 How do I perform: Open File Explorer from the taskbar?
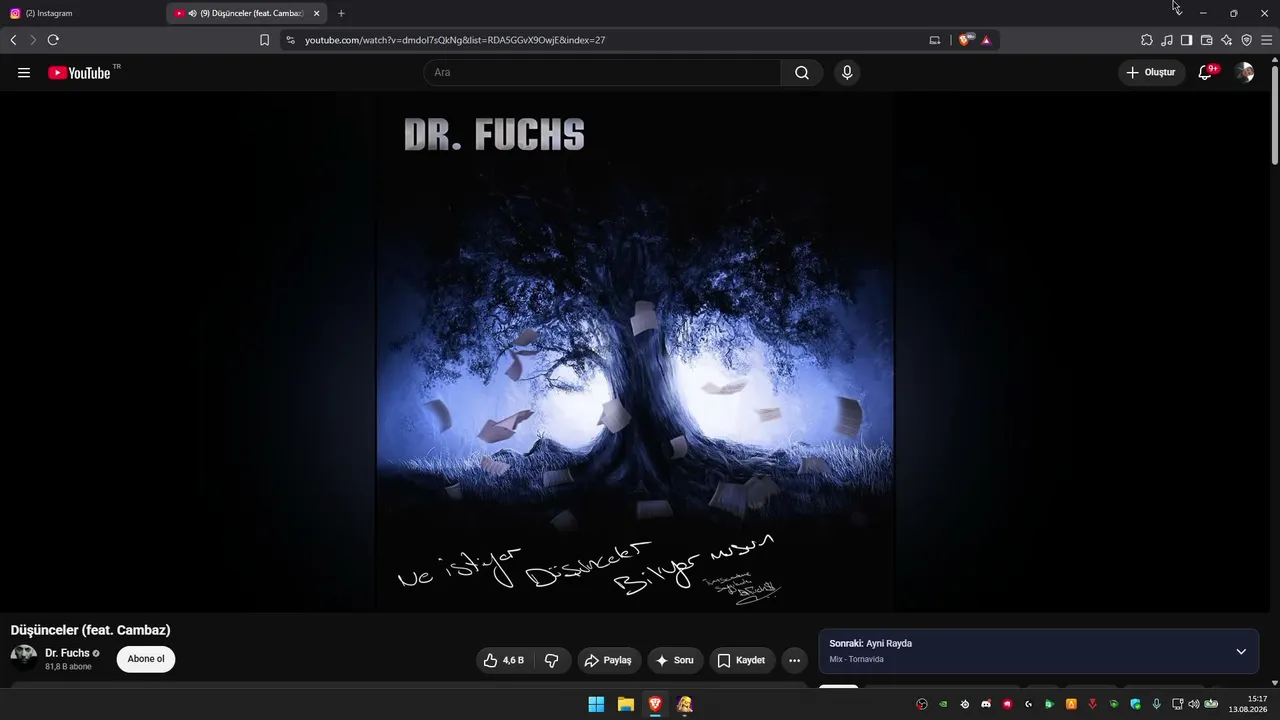pyautogui.click(x=626, y=704)
